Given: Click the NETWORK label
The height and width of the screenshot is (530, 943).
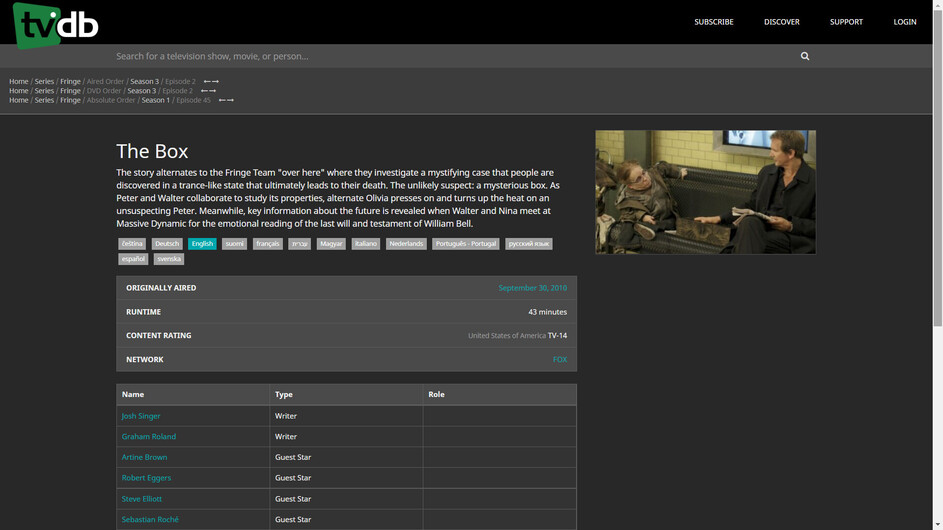Looking at the screenshot, I should 144,360.
